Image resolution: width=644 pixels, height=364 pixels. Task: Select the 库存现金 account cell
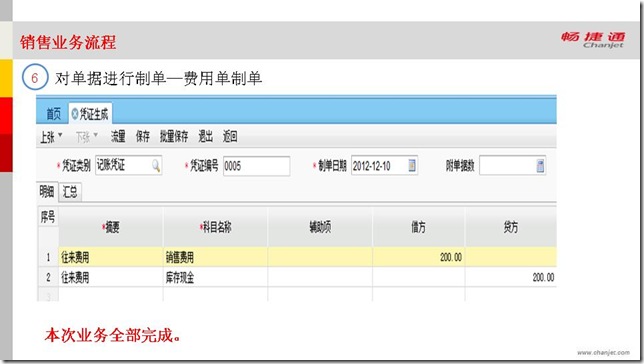pos(216,277)
